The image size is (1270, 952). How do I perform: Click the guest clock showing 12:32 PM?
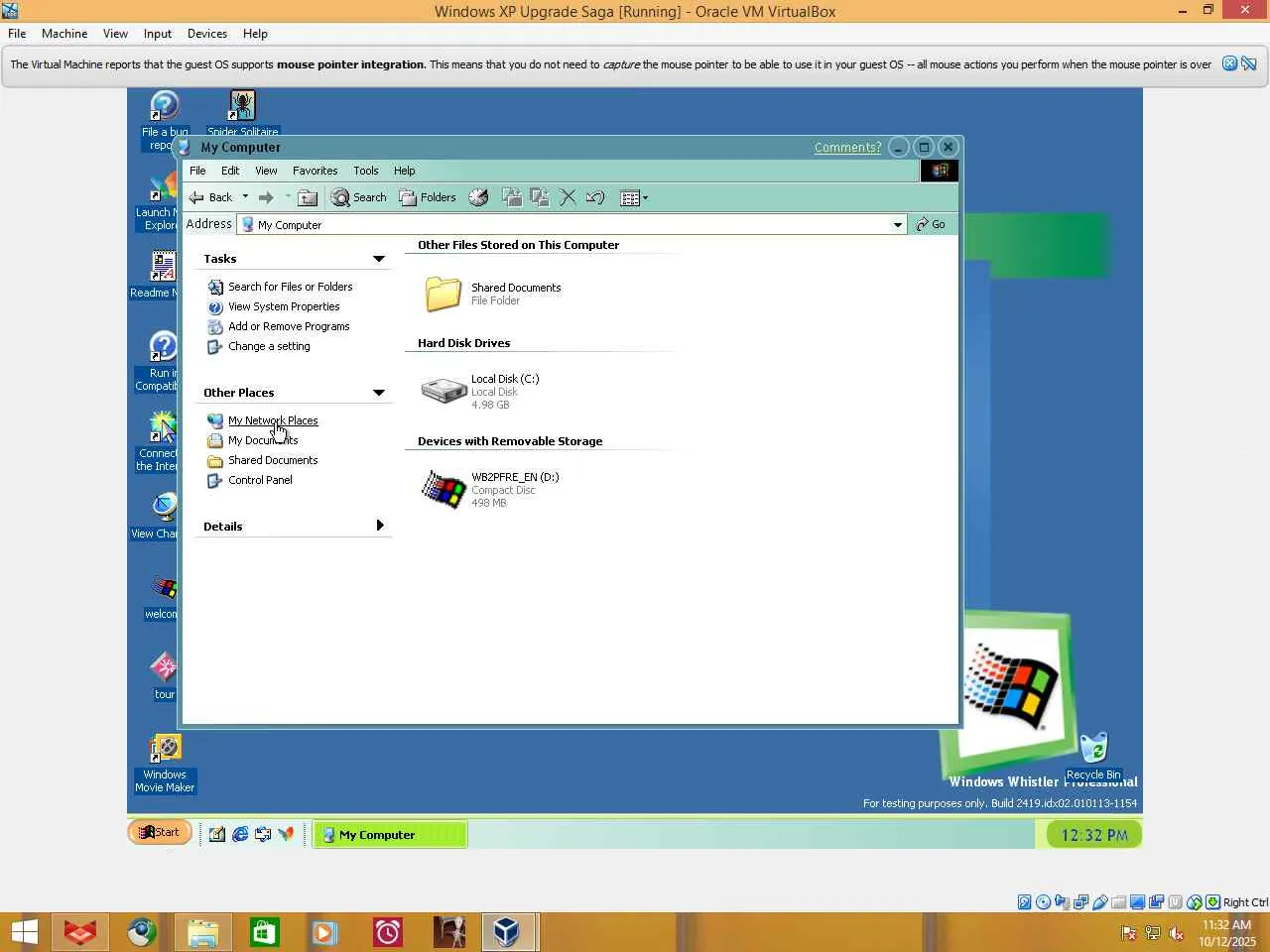[1093, 835]
